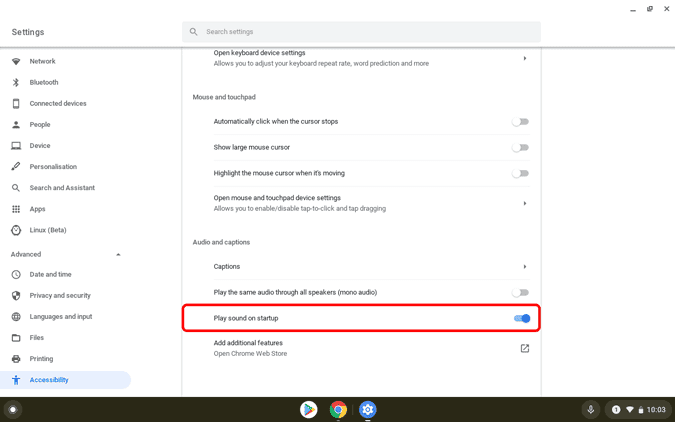Click Open mouse and touchpad device settings
The image size is (675, 422).
(277, 198)
